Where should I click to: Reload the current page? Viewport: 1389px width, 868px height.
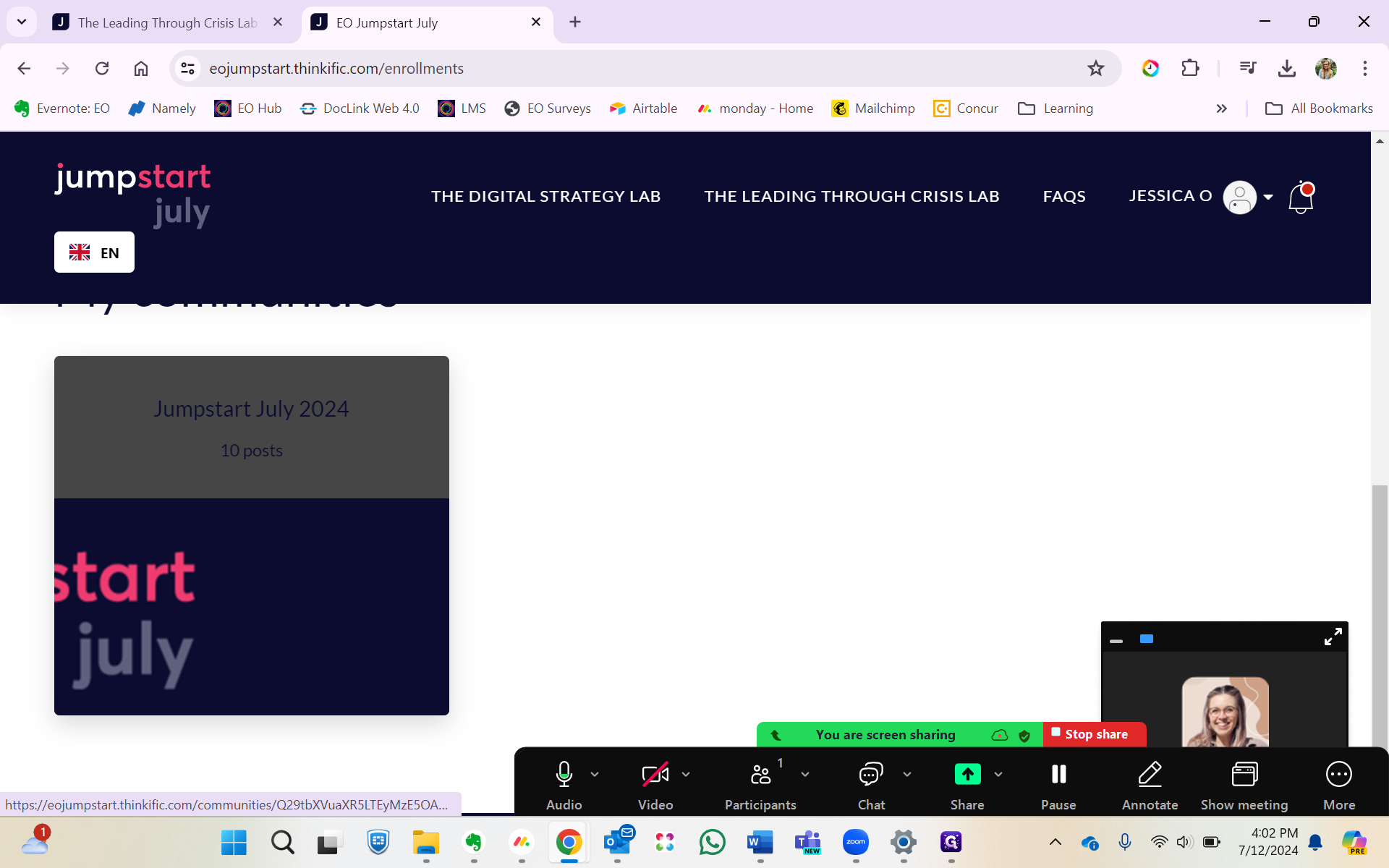(x=102, y=68)
